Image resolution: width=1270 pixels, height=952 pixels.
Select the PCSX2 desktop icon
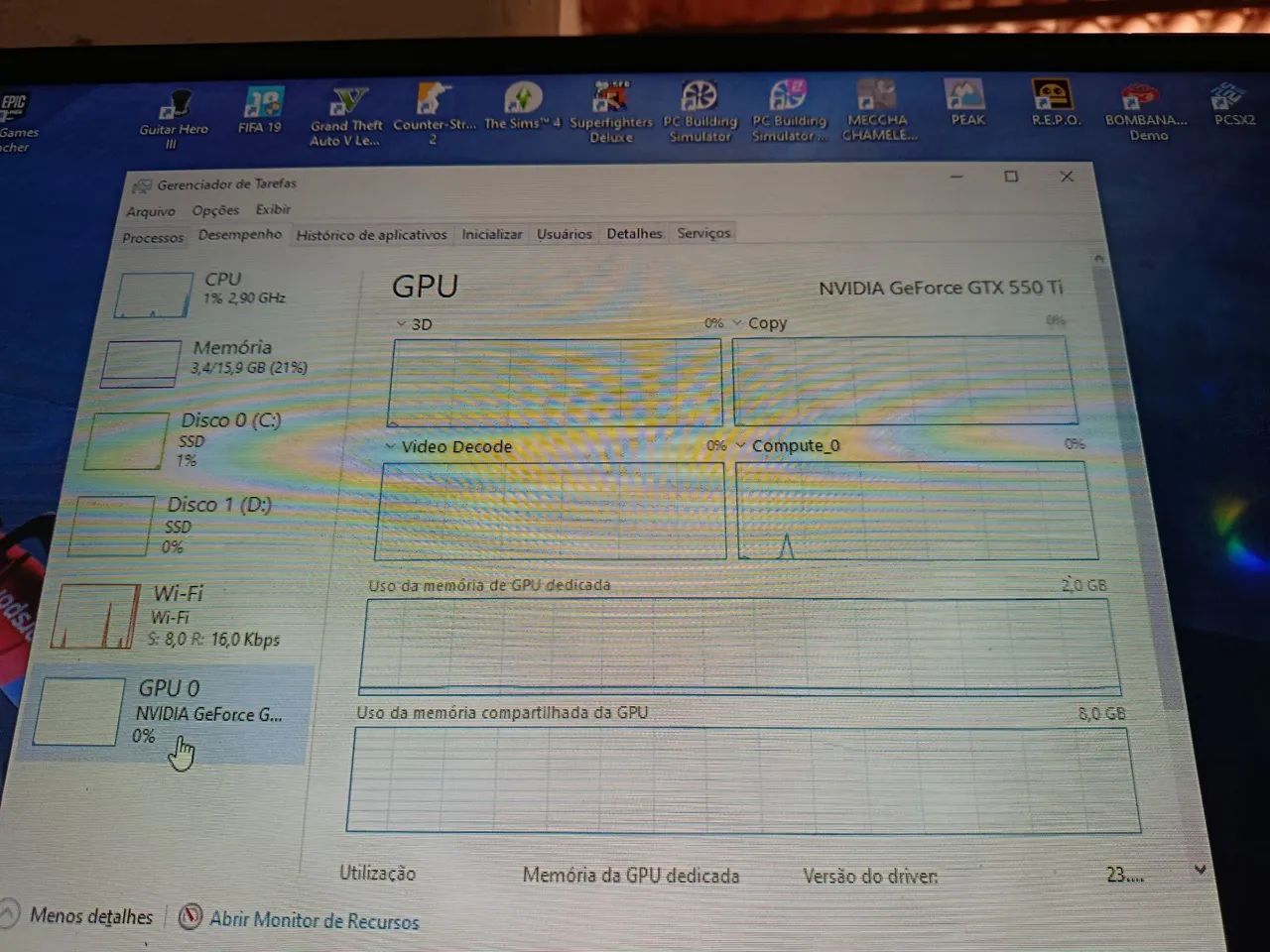click(1233, 103)
